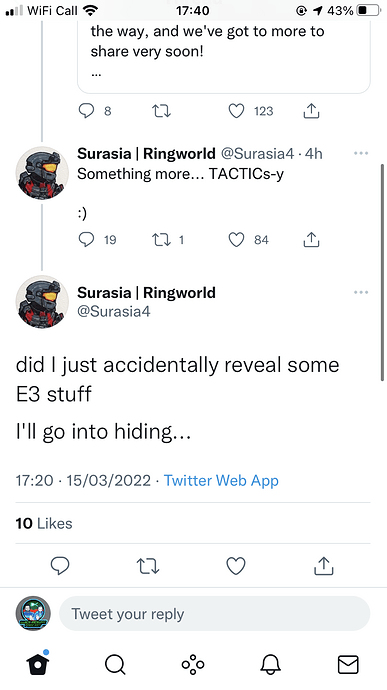Viewport: 387px width, 690px height.
Task: Open reply thread with 19 comments
Action: (x=86, y=240)
